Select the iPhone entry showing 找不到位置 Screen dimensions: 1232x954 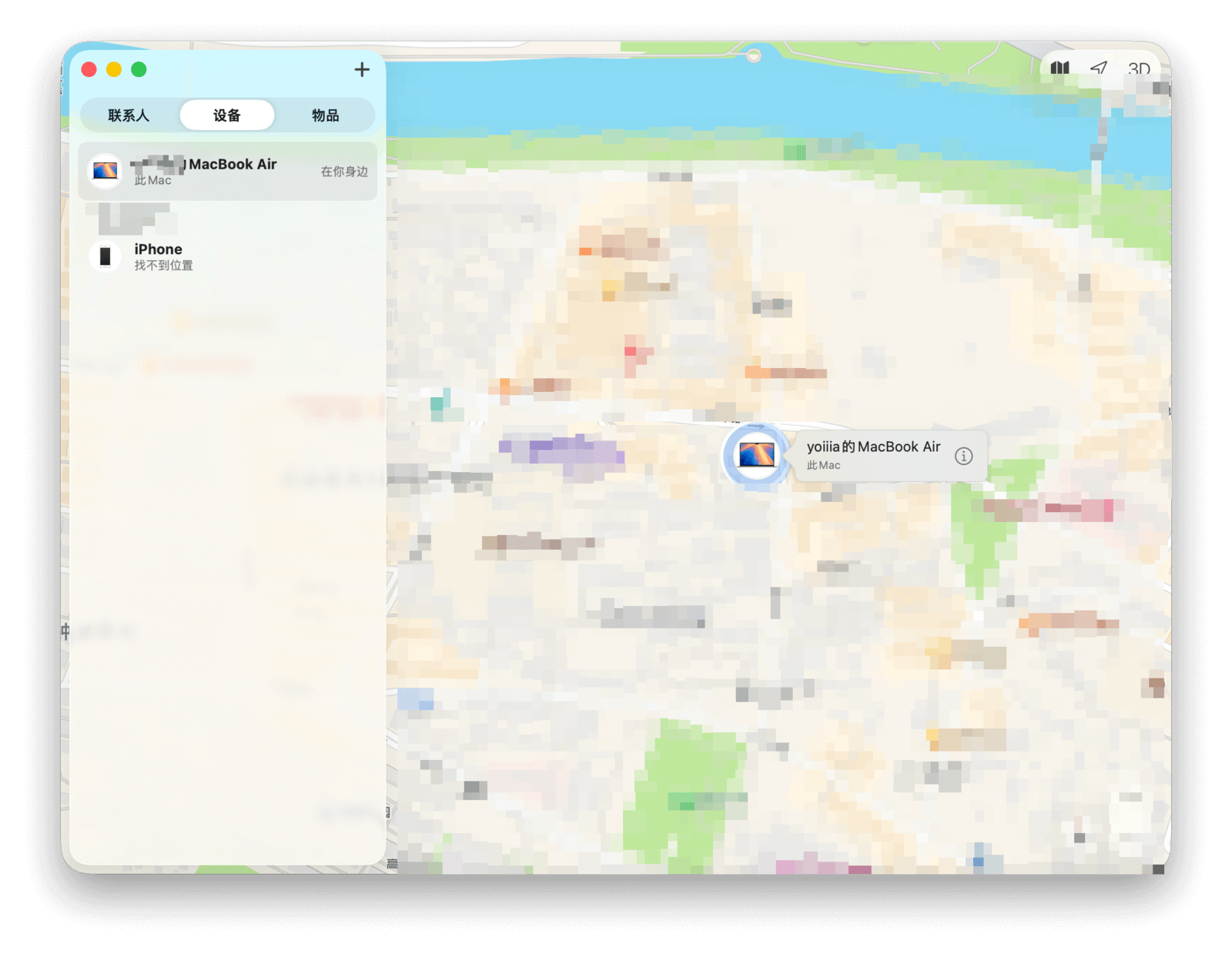click(x=163, y=257)
